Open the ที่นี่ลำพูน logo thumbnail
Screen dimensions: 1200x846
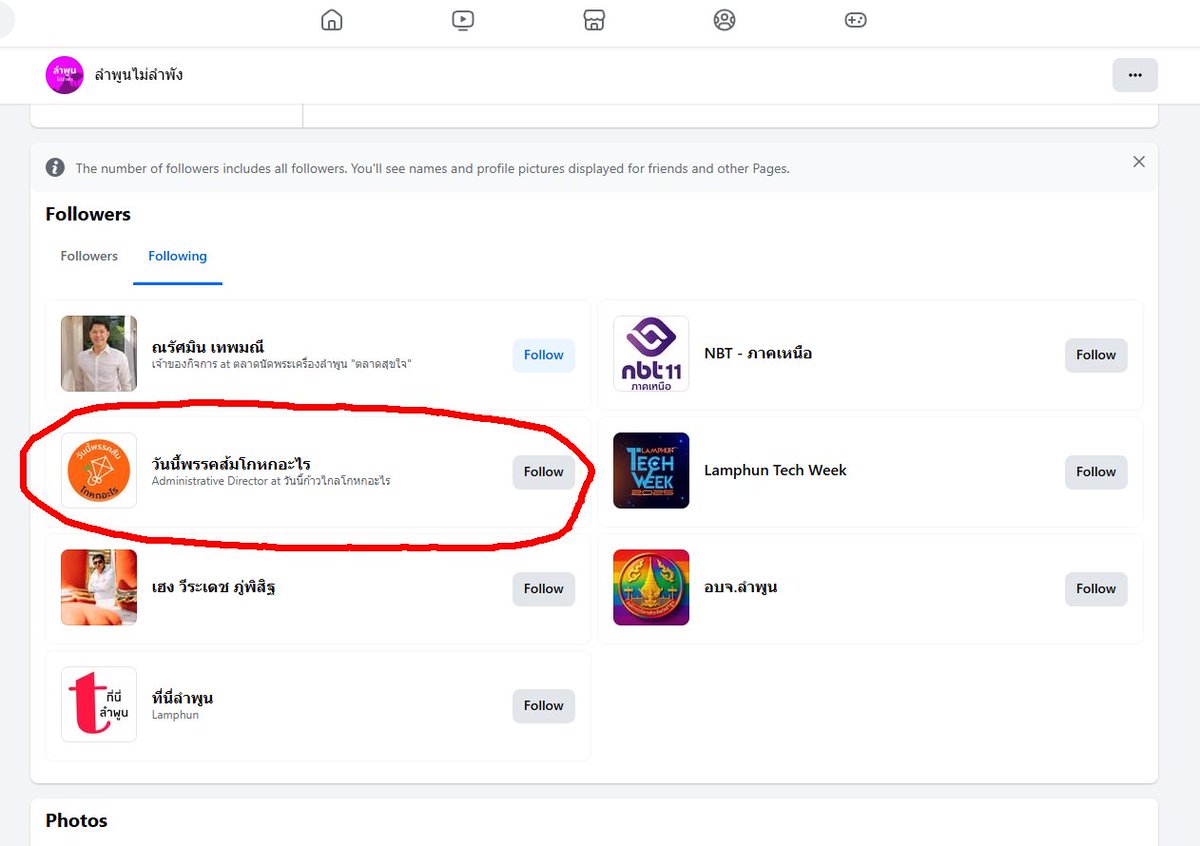[99, 705]
